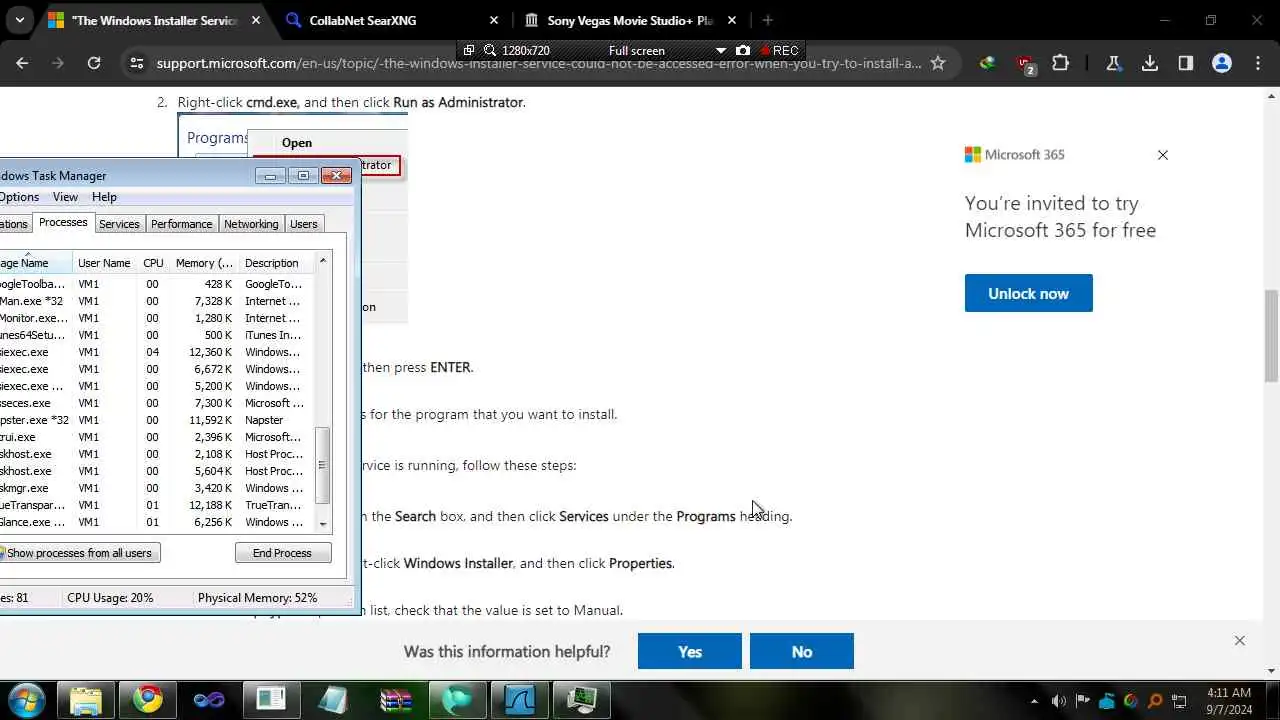Start recording with the REC button
The width and height of the screenshot is (1280, 720).
(779, 50)
